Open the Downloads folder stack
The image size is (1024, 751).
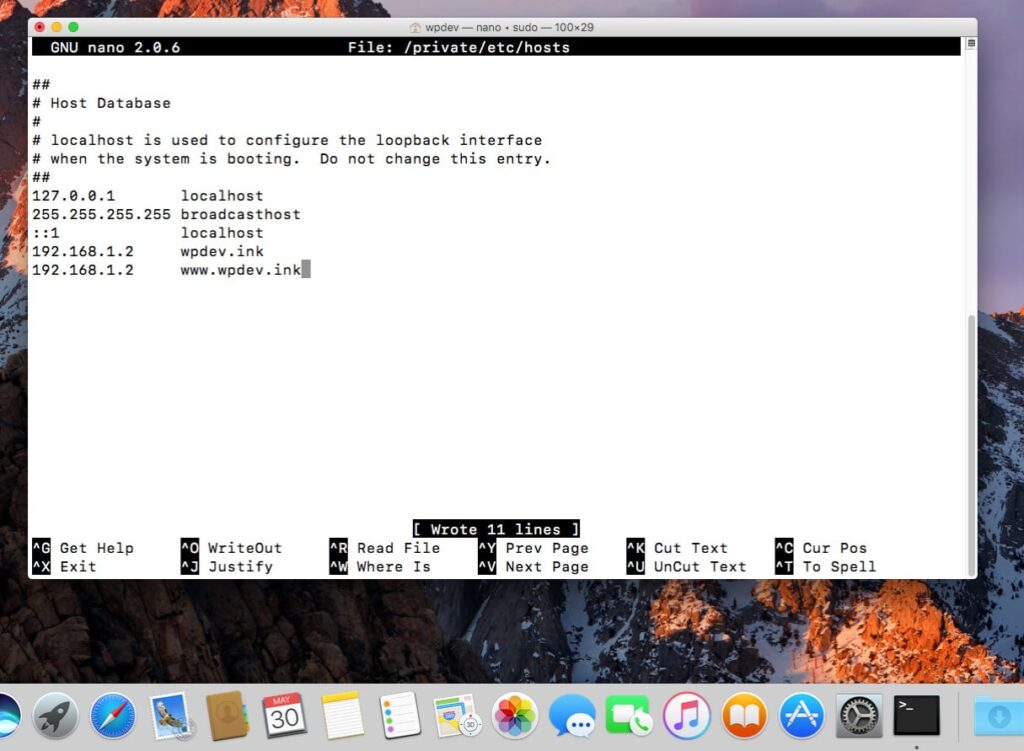point(998,716)
